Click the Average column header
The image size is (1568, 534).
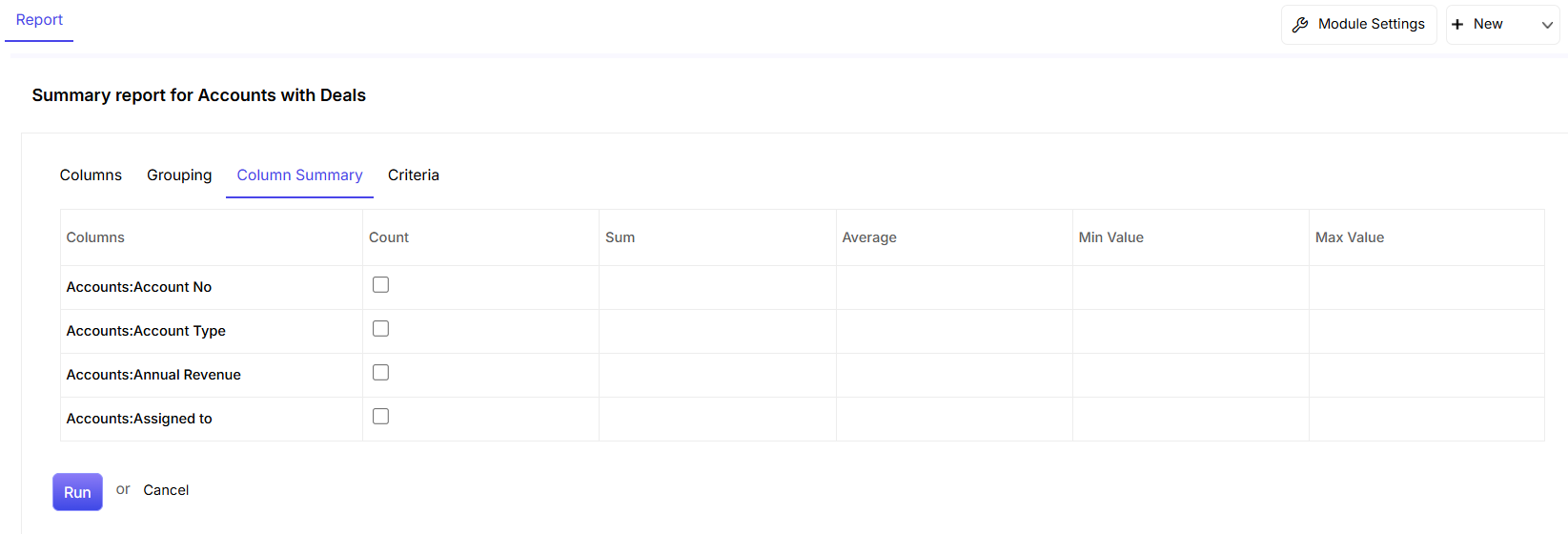tap(869, 237)
